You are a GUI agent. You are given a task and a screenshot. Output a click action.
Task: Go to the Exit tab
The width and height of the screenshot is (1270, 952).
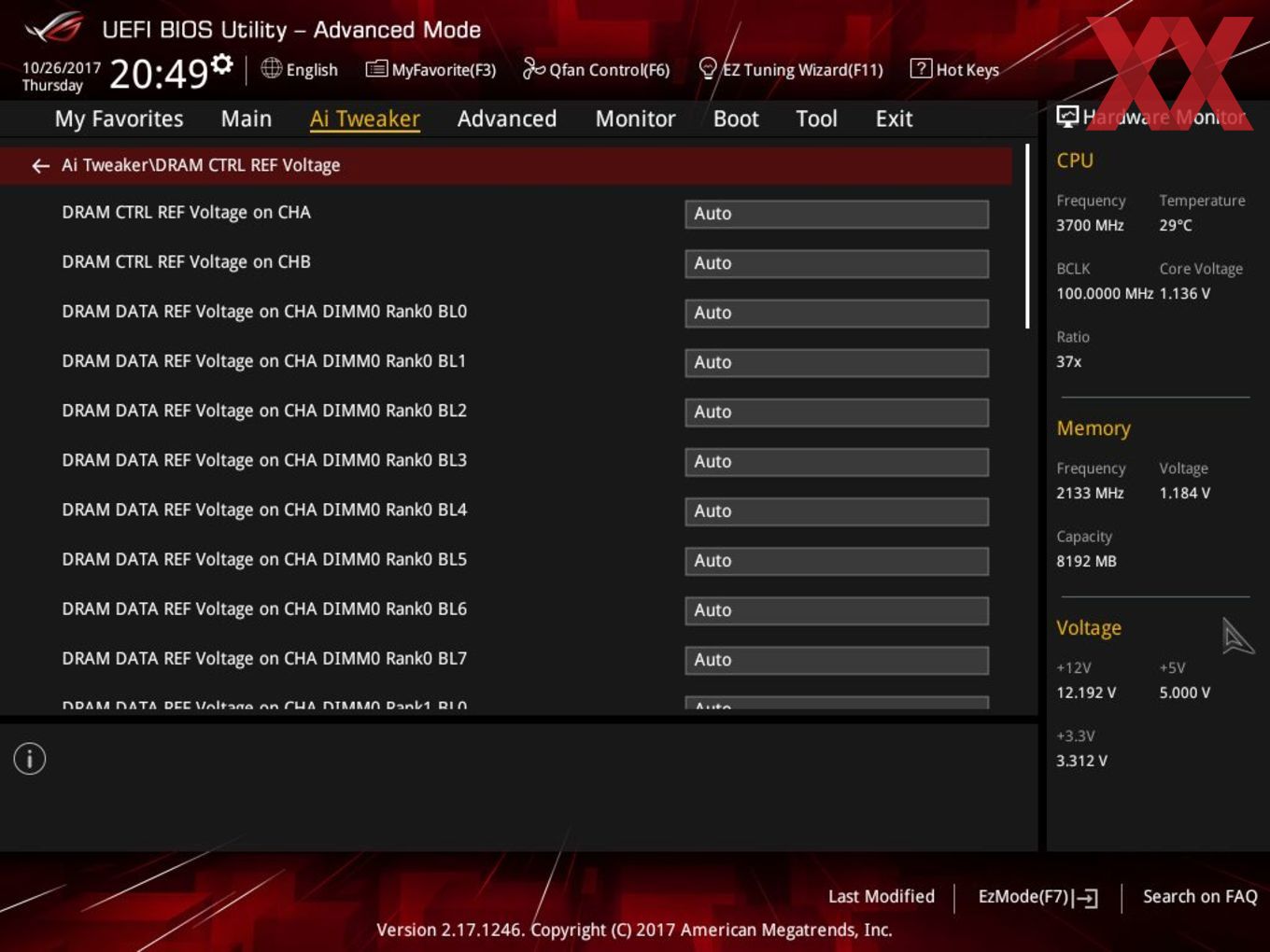click(x=894, y=119)
